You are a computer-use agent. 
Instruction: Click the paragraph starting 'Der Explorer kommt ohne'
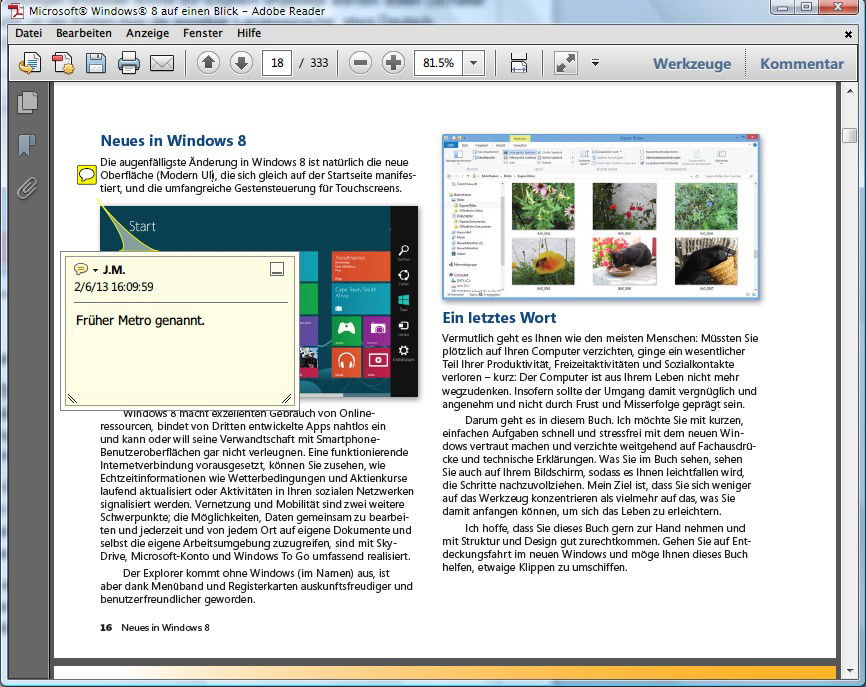point(256,586)
